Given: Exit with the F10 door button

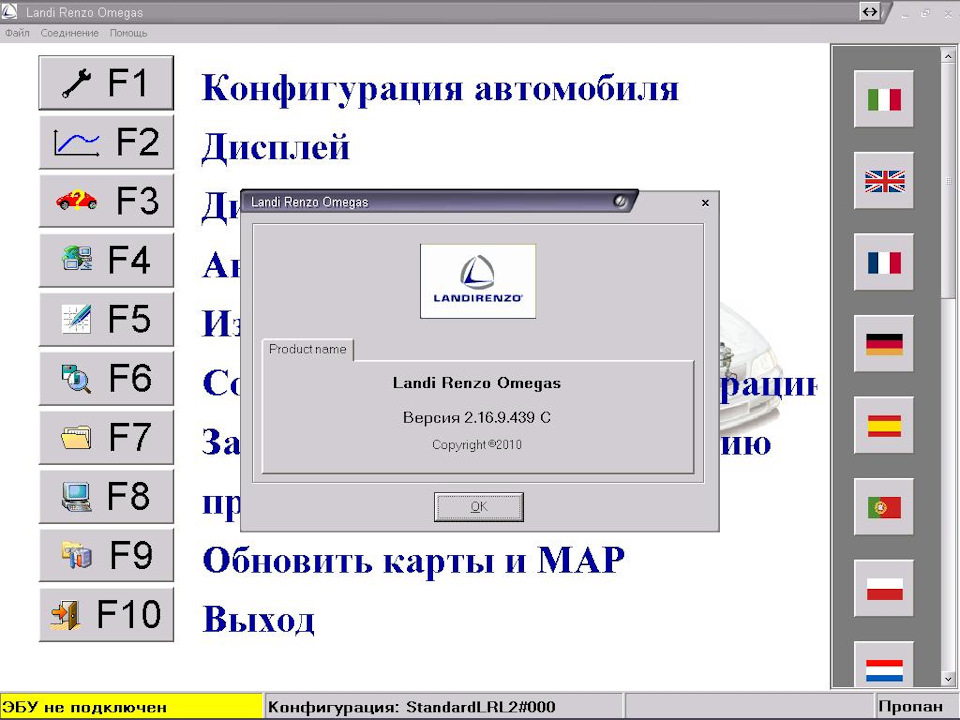Looking at the screenshot, I should [106, 615].
